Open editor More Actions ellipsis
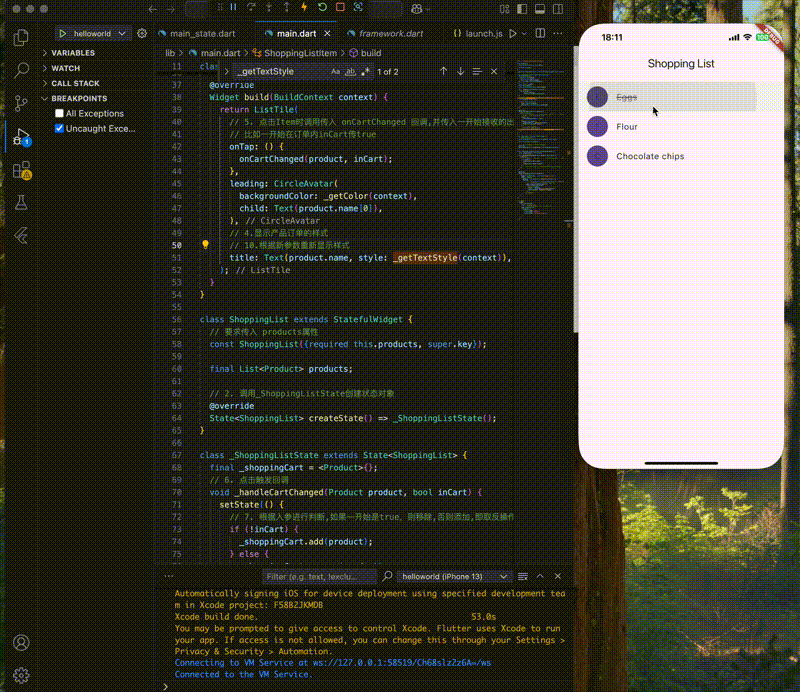The image size is (800, 692). tap(558, 33)
